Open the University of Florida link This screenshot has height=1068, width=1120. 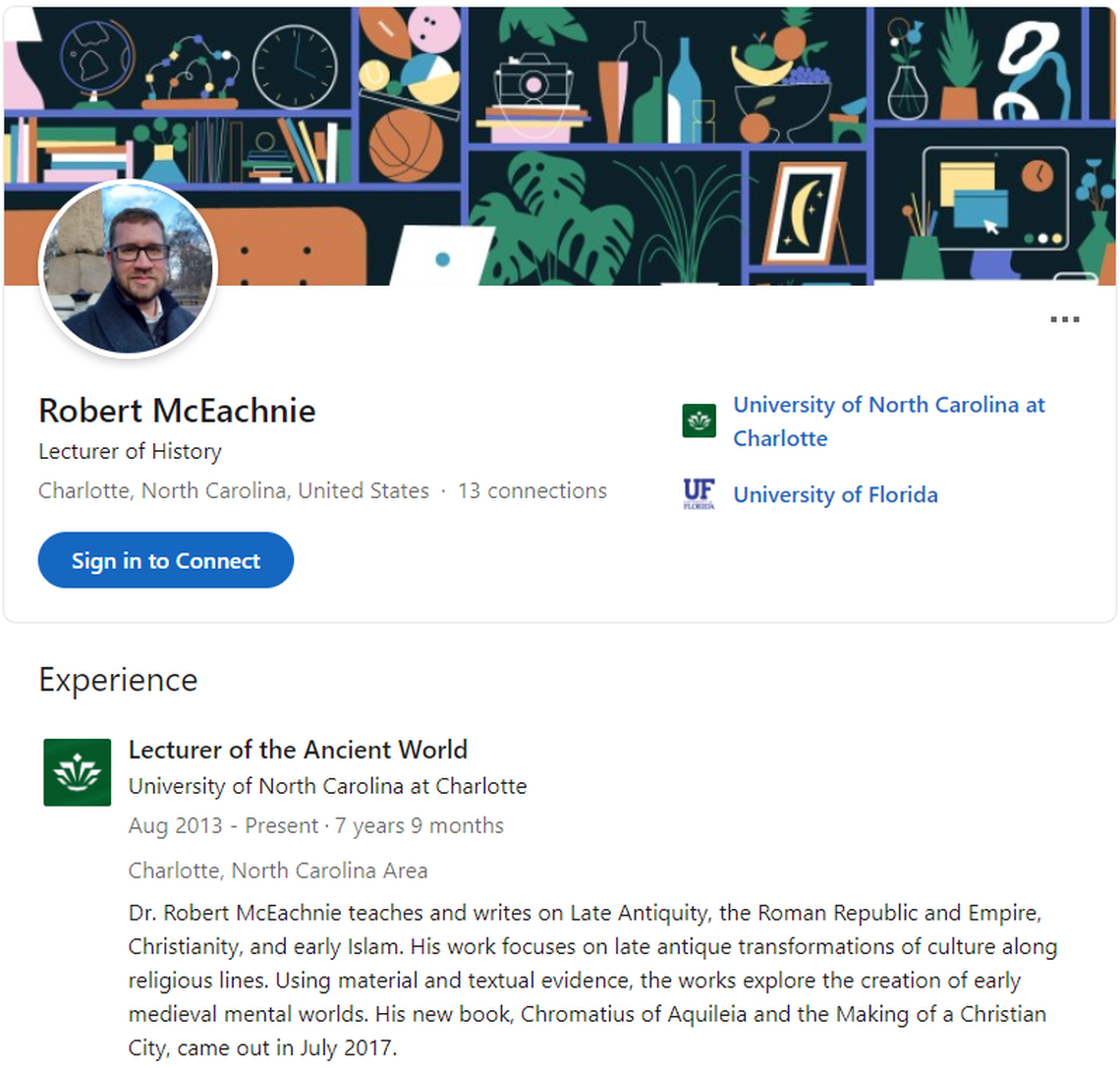tap(835, 494)
